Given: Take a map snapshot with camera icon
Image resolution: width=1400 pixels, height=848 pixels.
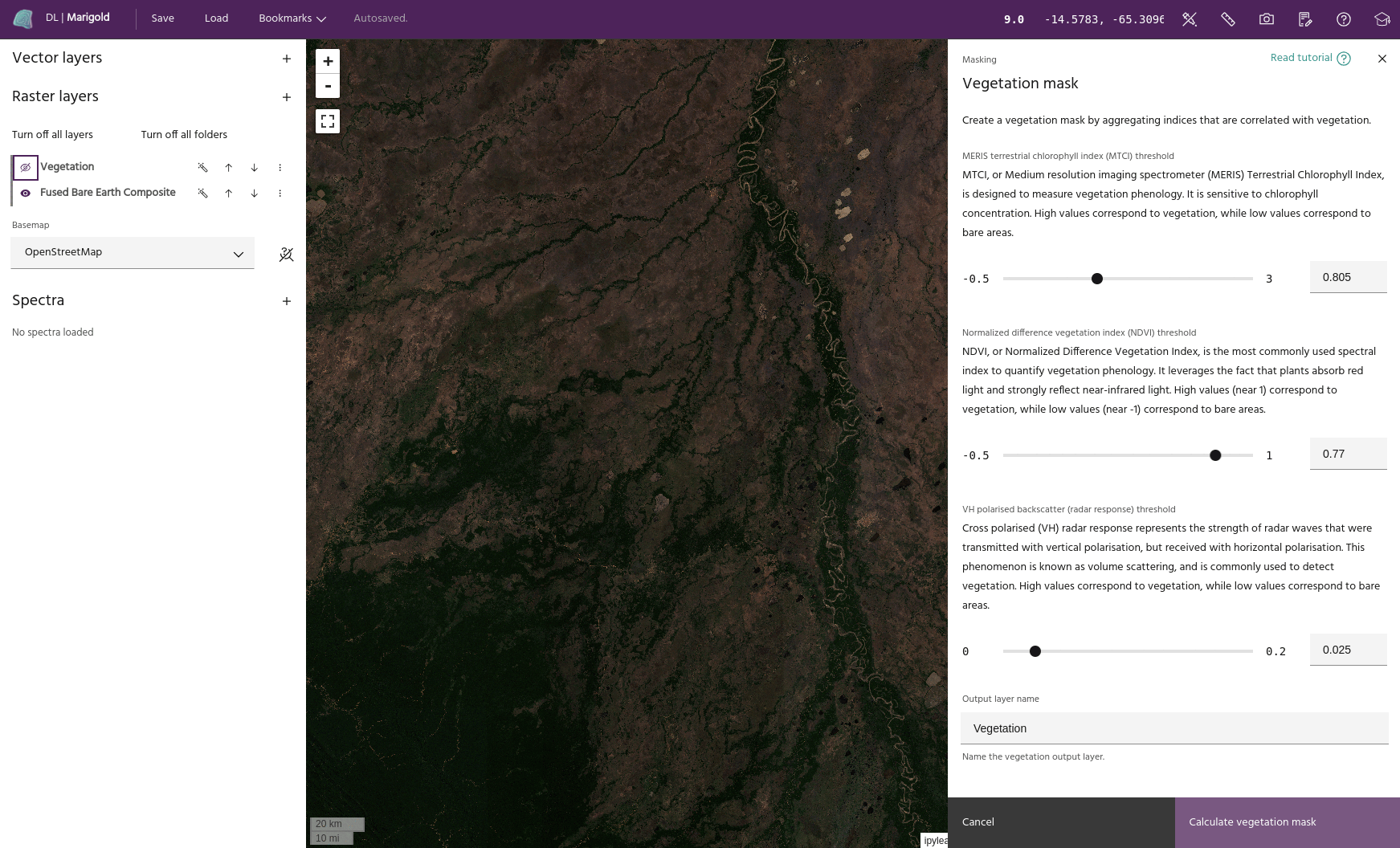Looking at the screenshot, I should tap(1266, 19).
